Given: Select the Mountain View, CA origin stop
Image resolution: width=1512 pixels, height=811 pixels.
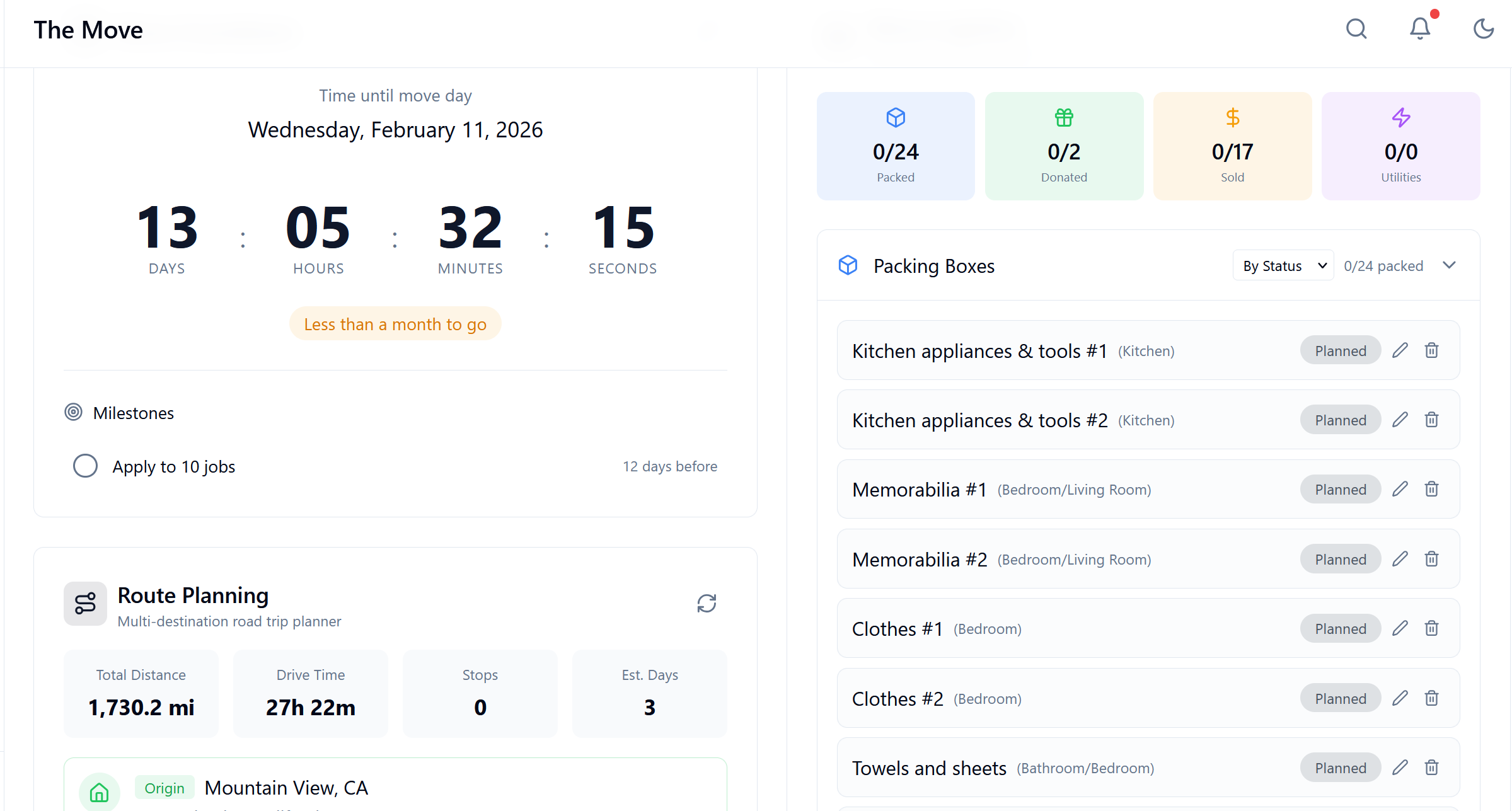Looking at the screenshot, I should click(x=286, y=788).
